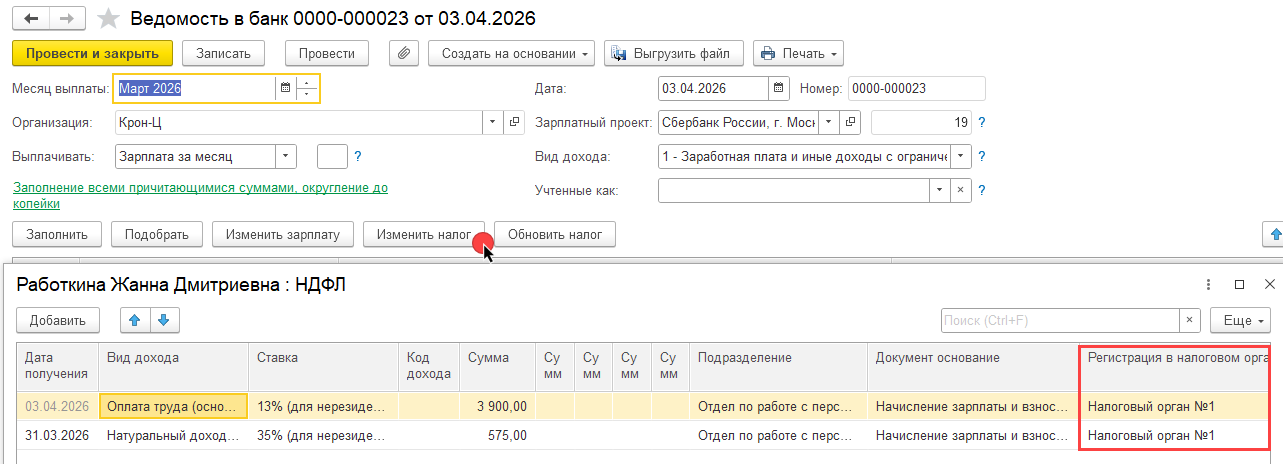Open the kebab menu of the НДФЛ window
The height and width of the screenshot is (464, 1283).
(1208, 285)
